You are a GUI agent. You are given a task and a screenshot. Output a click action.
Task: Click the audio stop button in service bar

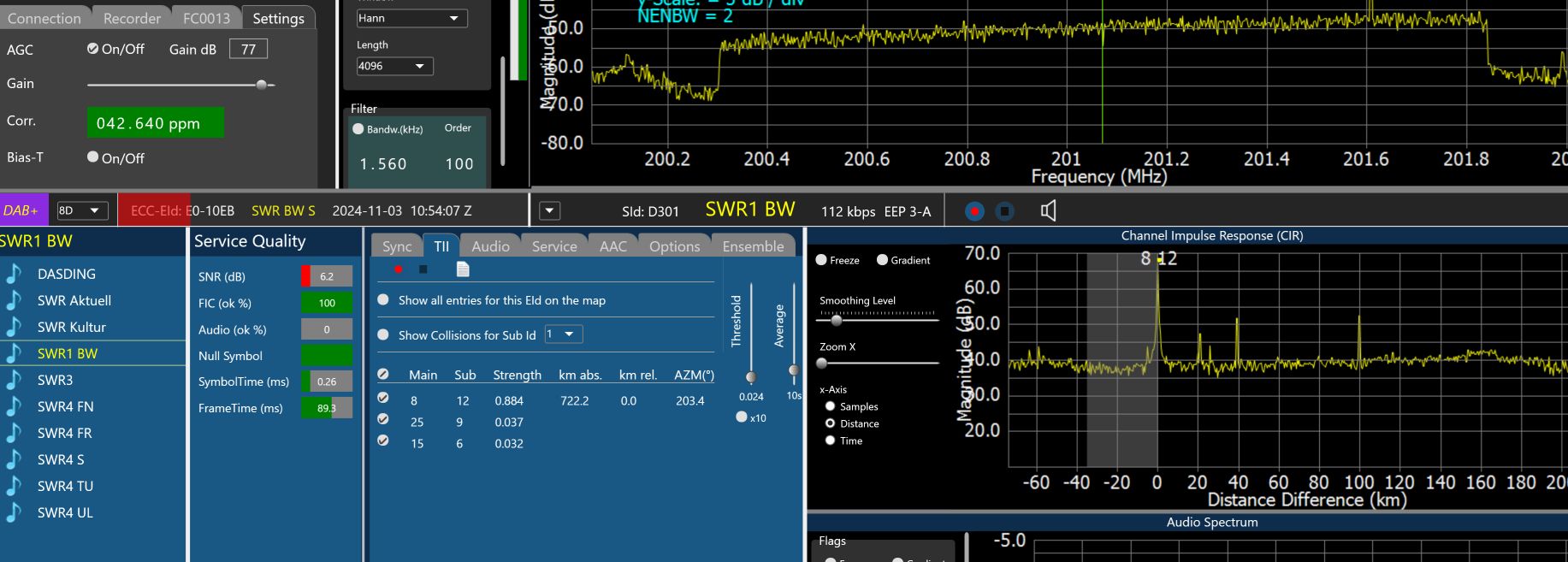point(1005,211)
